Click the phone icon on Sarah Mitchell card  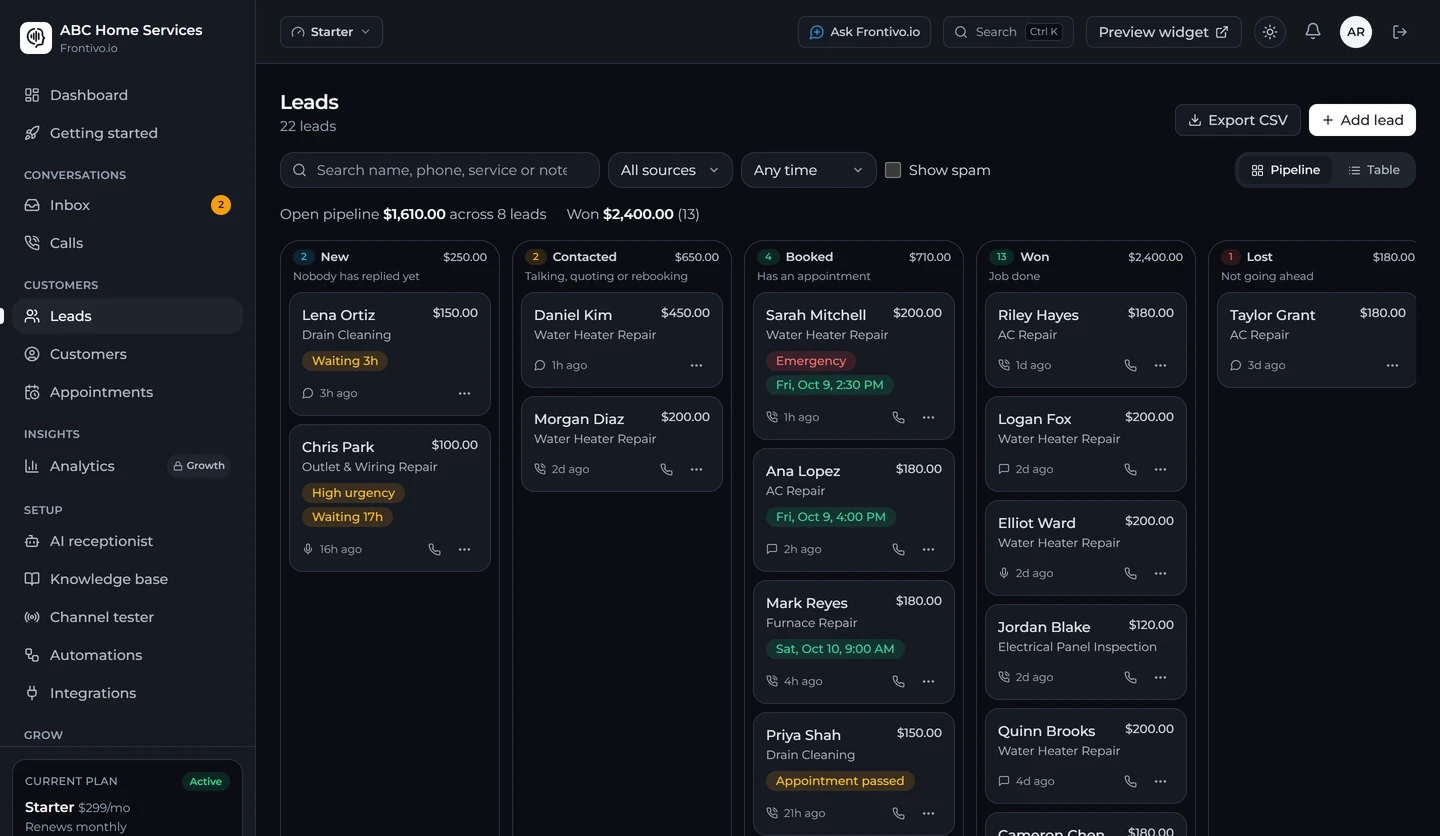898,417
